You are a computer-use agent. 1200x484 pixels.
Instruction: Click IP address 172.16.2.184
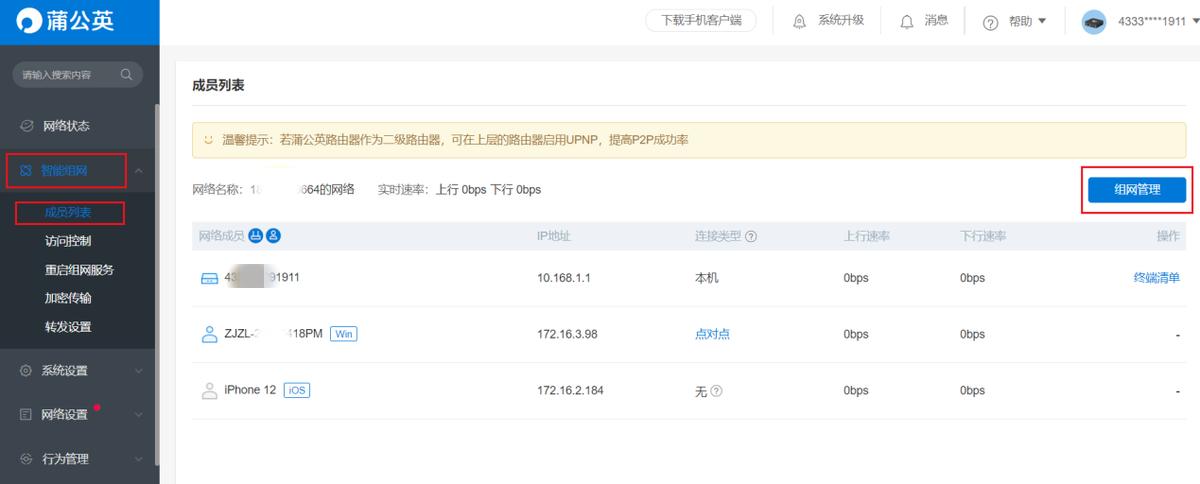570,391
